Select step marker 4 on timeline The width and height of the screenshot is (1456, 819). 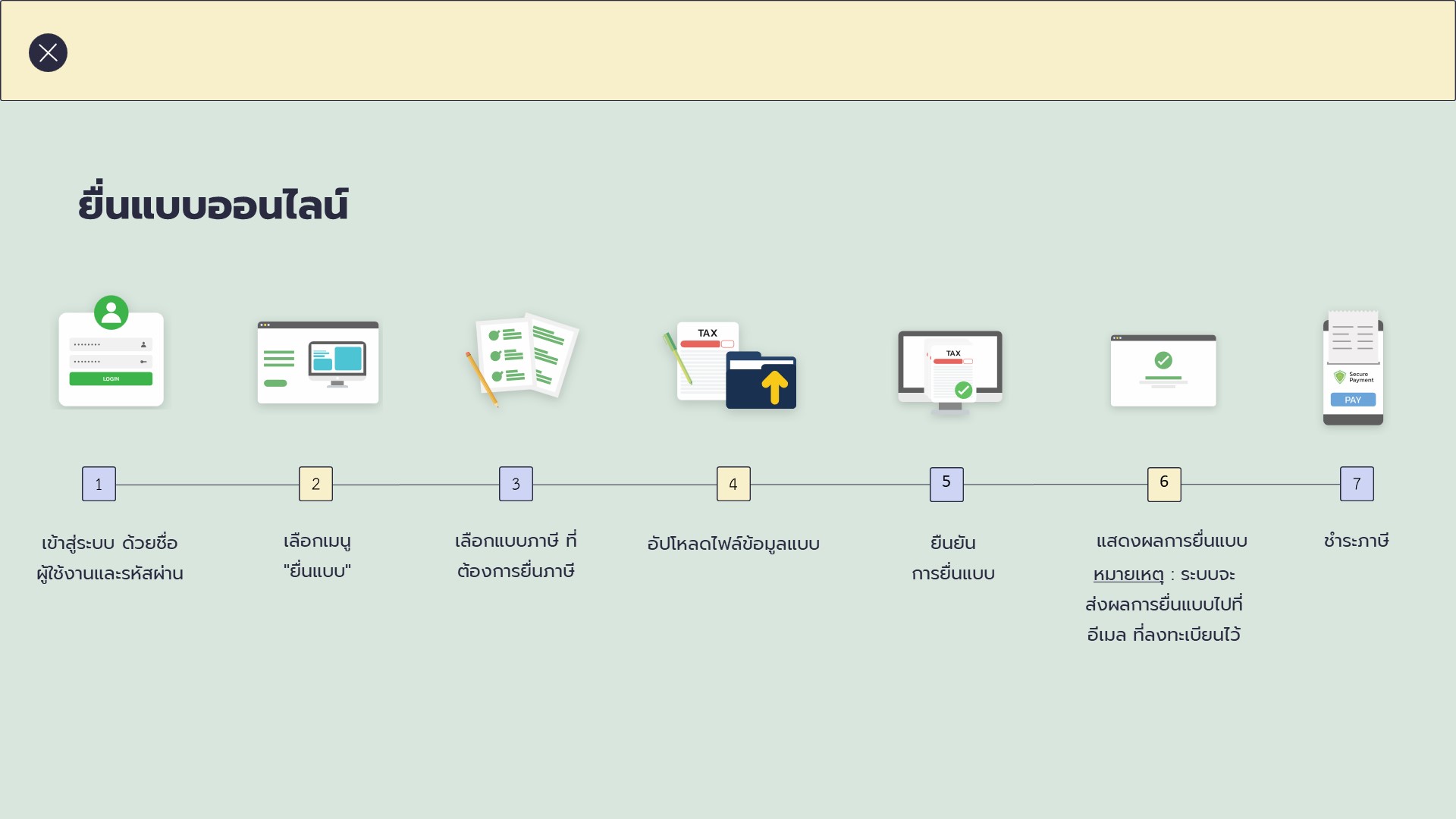[x=733, y=484]
